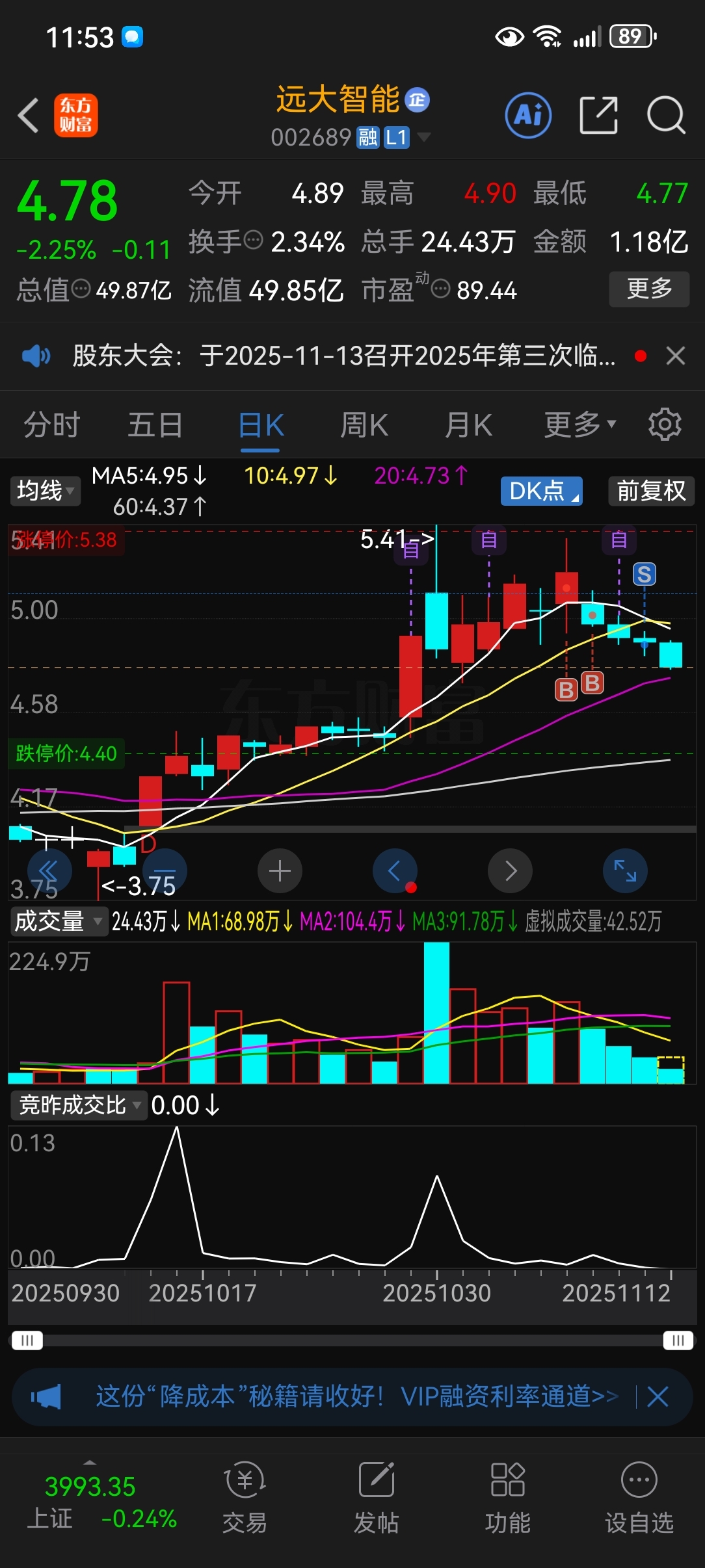The image size is (705, 1568).
Task: Dismiss the announcement bar with X
Action: pyautogui.click(x=676, y=356)
